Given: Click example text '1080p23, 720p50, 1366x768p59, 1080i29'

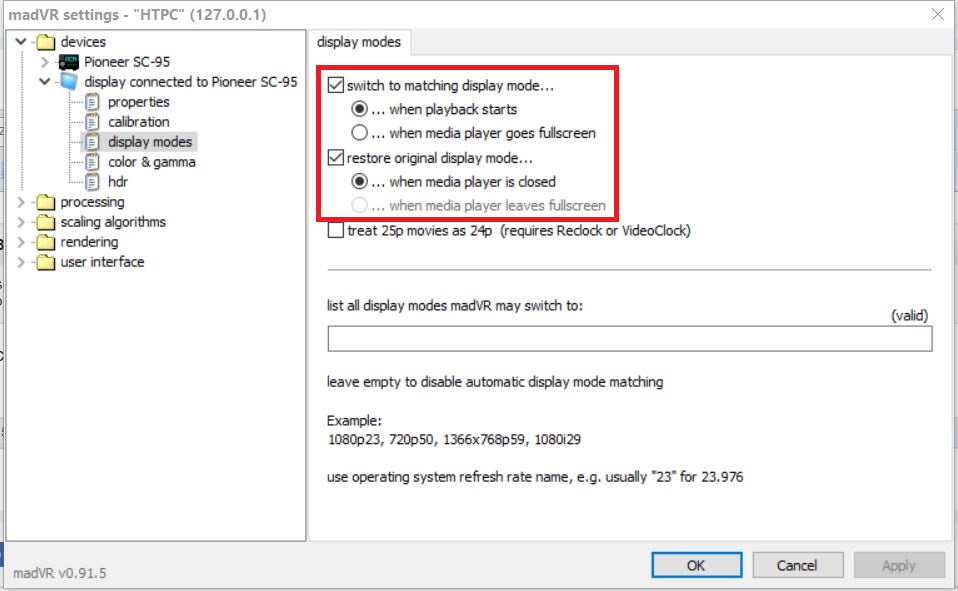Looking at the screenshot, I should [x=454, y=439].
